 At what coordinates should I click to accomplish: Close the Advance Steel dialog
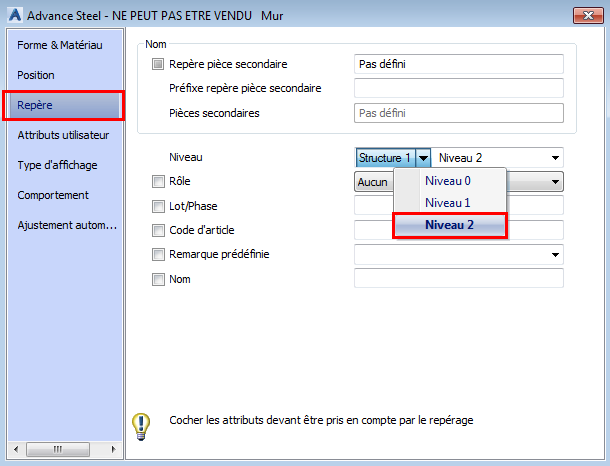pyautogui.click(x=588, y=16)
